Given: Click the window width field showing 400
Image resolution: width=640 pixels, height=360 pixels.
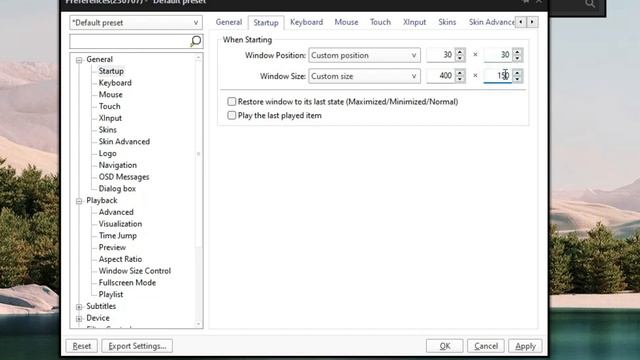Looking at the screenshot, I should [x=440, y=76].
